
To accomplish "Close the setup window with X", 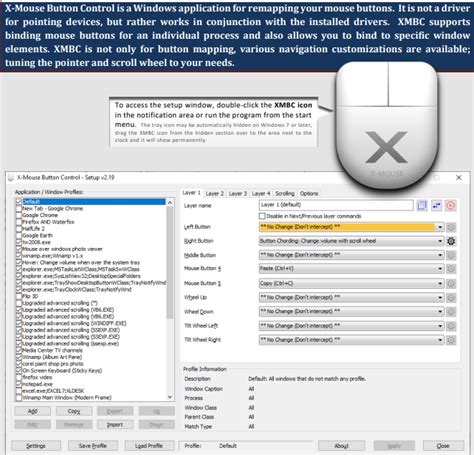I will [x=459, y=178].
